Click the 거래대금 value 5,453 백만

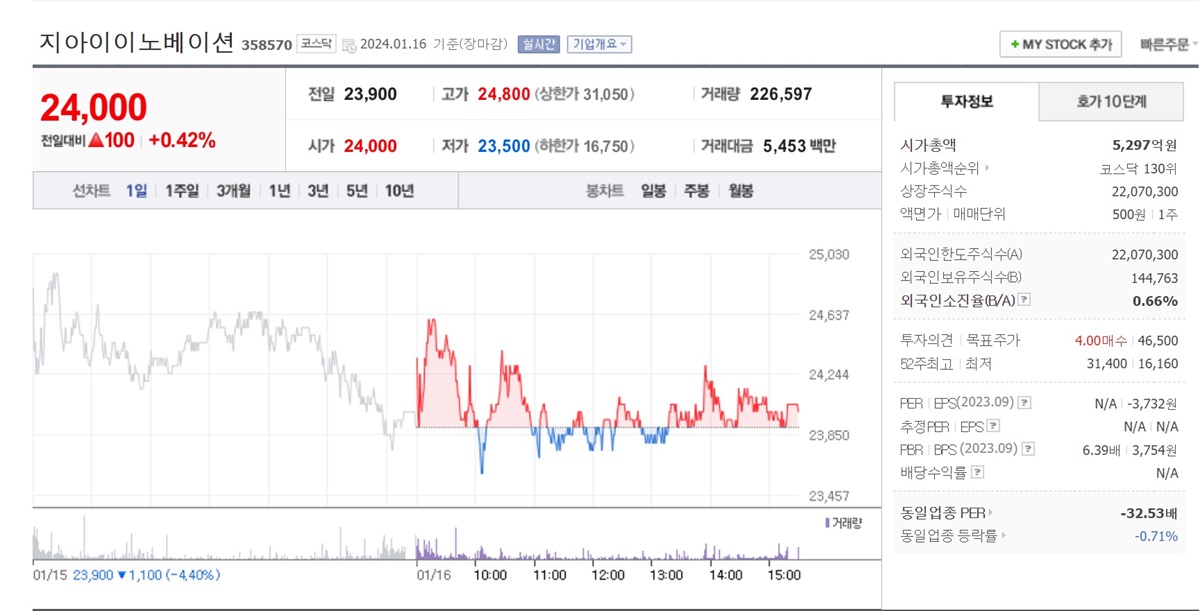799,146
